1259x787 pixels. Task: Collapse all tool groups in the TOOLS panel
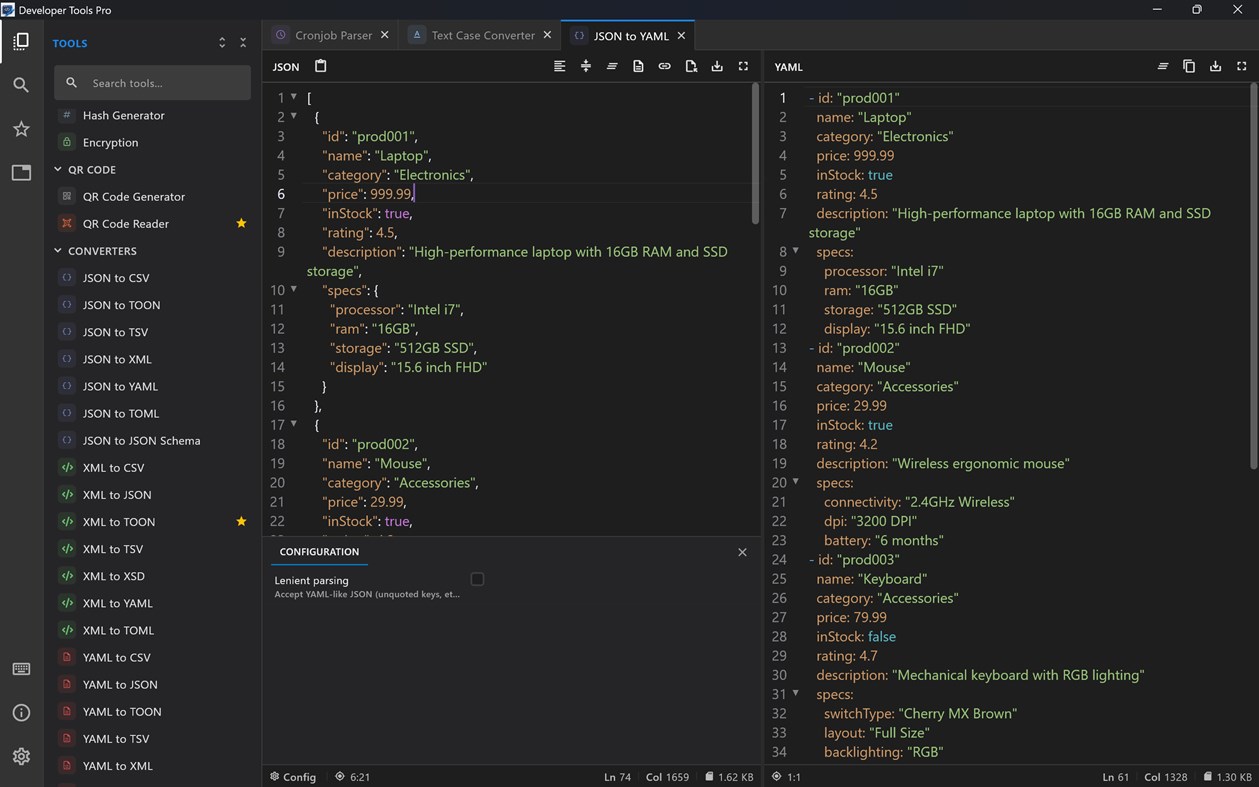pos(243,43)
